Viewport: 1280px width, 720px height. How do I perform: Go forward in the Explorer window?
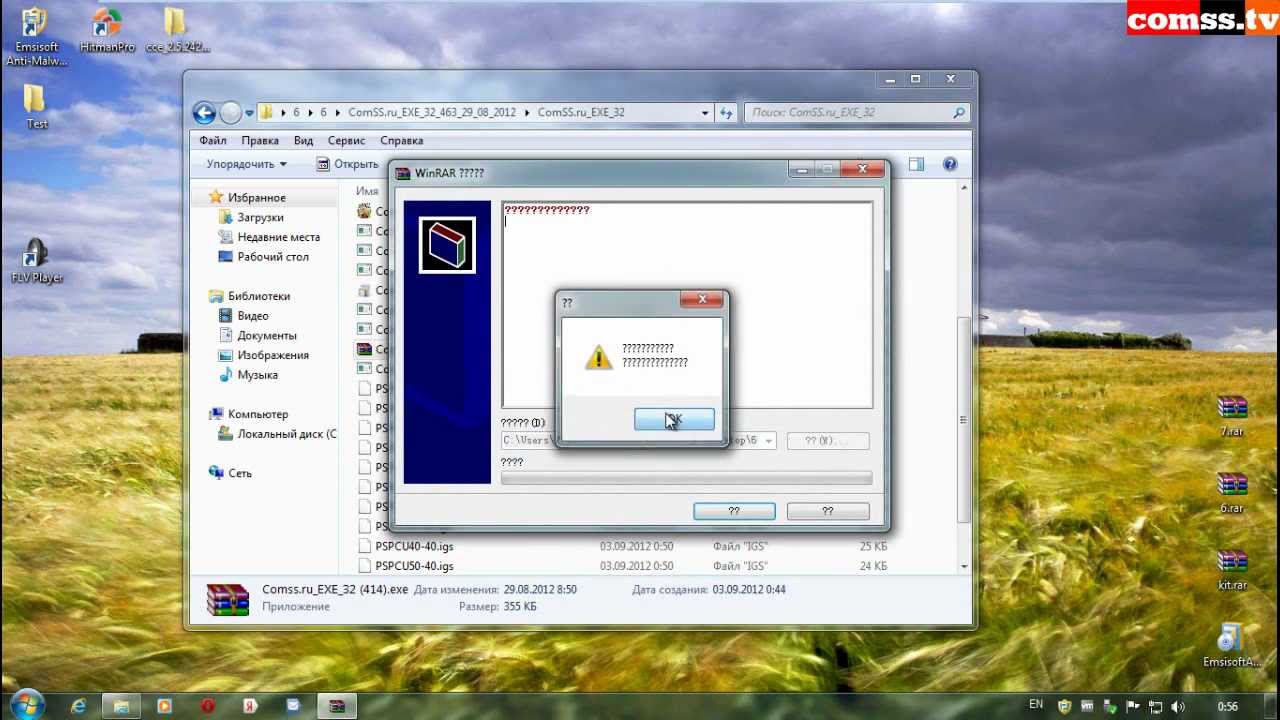pyautogui.click(x=230, y=113)
